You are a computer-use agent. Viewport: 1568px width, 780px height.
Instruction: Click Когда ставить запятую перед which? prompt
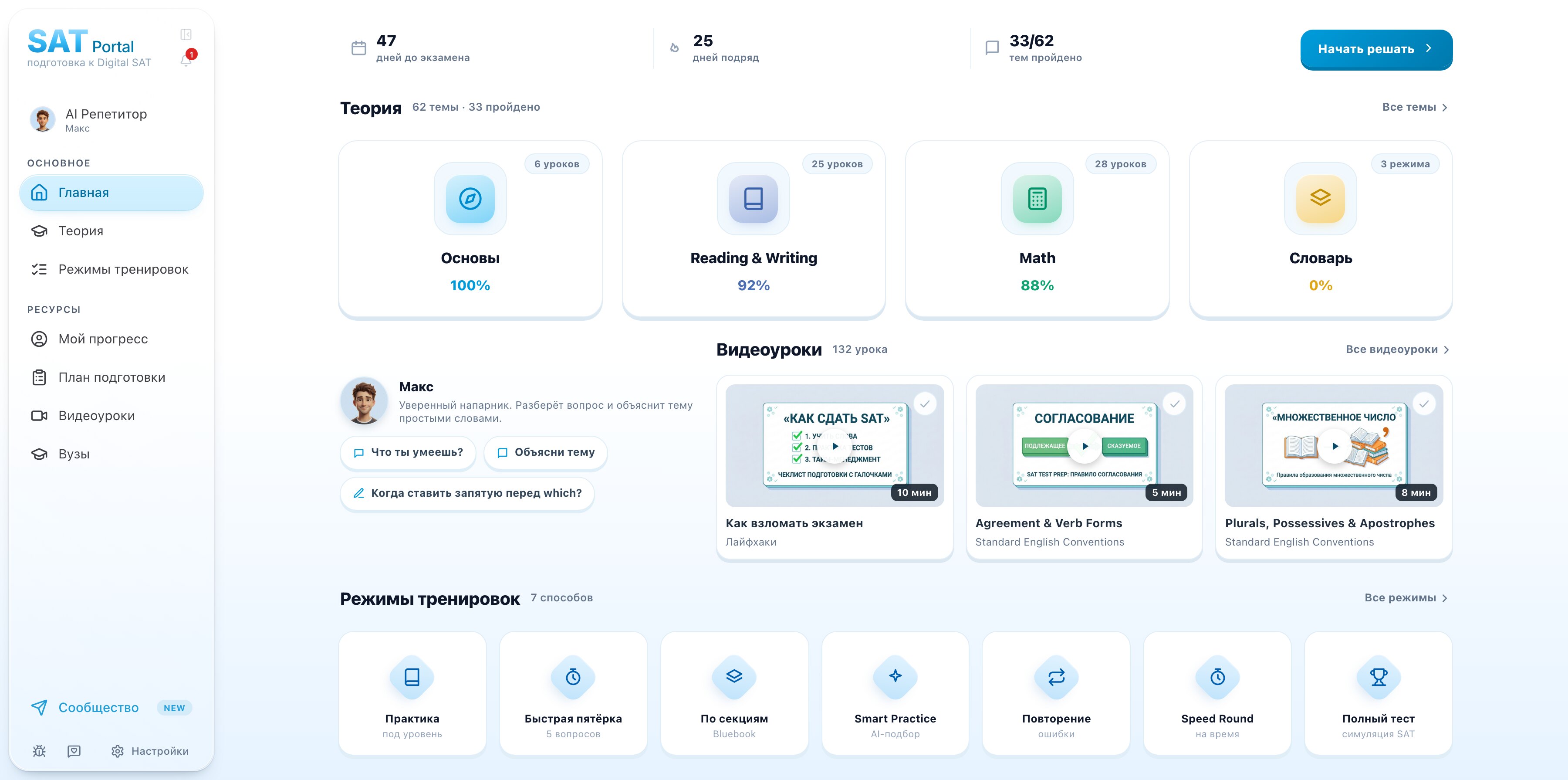467,493
